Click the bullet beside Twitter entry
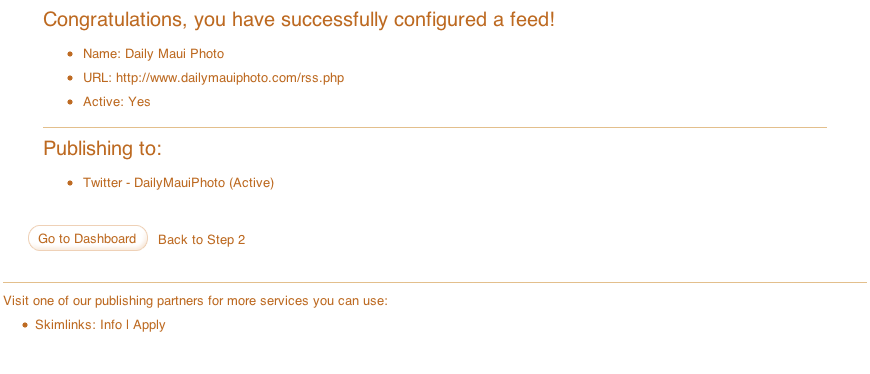This screenshot has height=374, width=870. (70, 183)
